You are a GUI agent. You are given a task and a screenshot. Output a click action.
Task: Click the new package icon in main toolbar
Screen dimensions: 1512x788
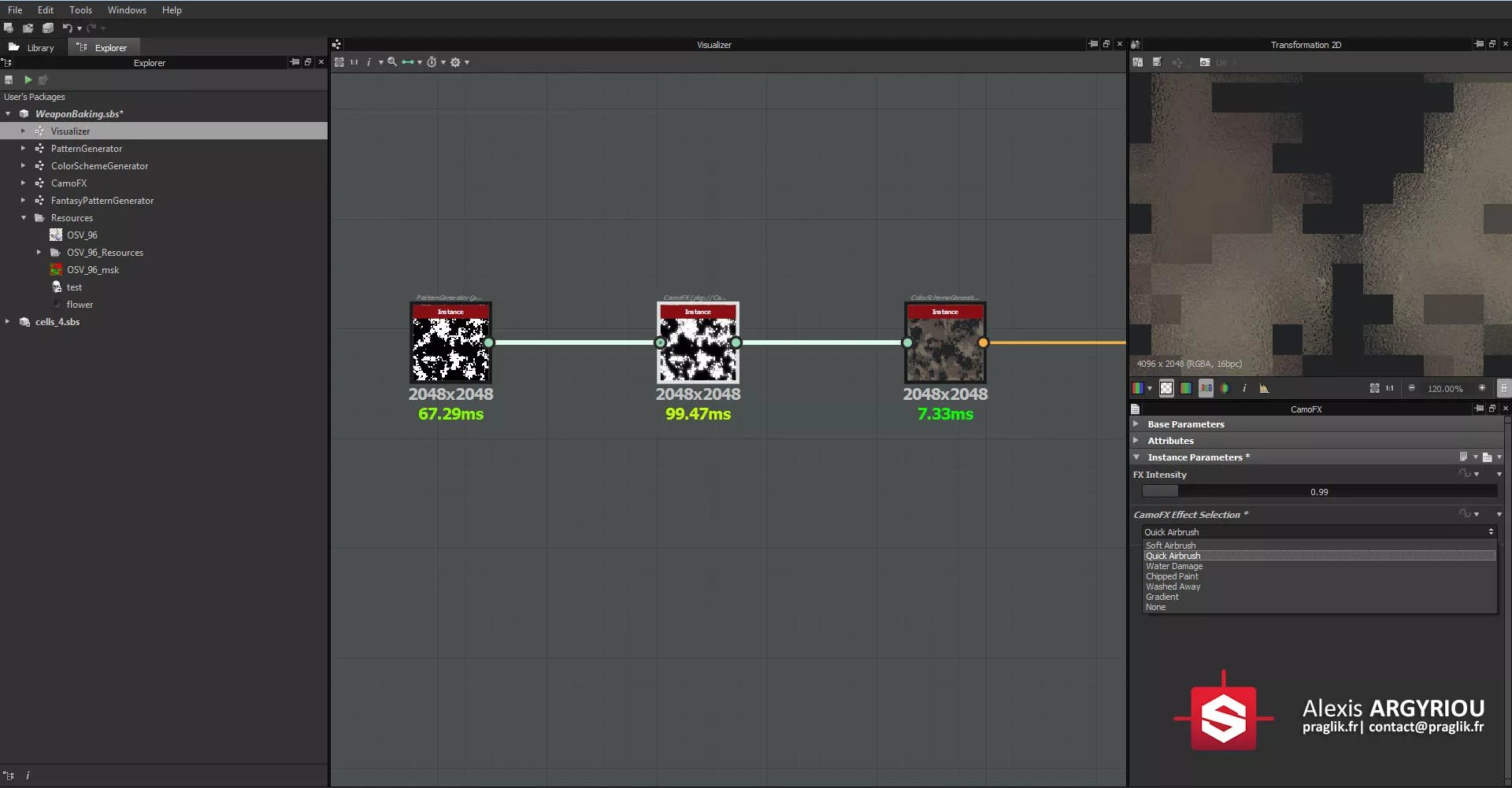(x=9, y=28)
